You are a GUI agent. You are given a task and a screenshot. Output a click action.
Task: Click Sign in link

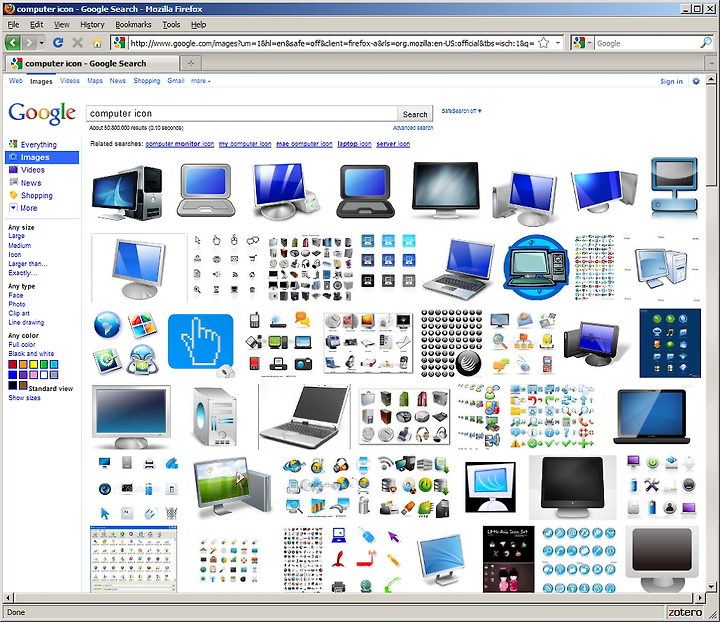671,81
